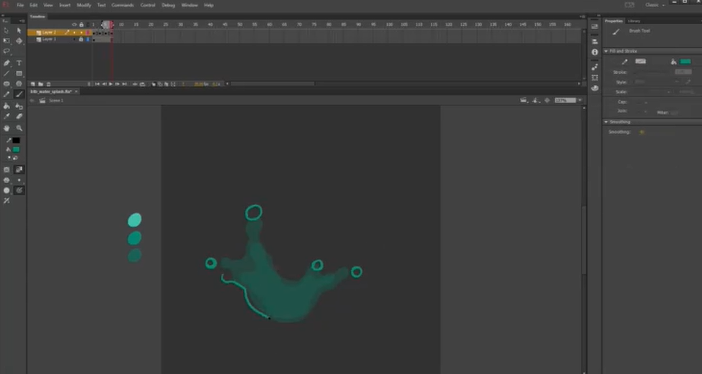Toggle Onion Skin button in timeline
The width and height of the screenshot is (702, 374).
click(154, 84)
